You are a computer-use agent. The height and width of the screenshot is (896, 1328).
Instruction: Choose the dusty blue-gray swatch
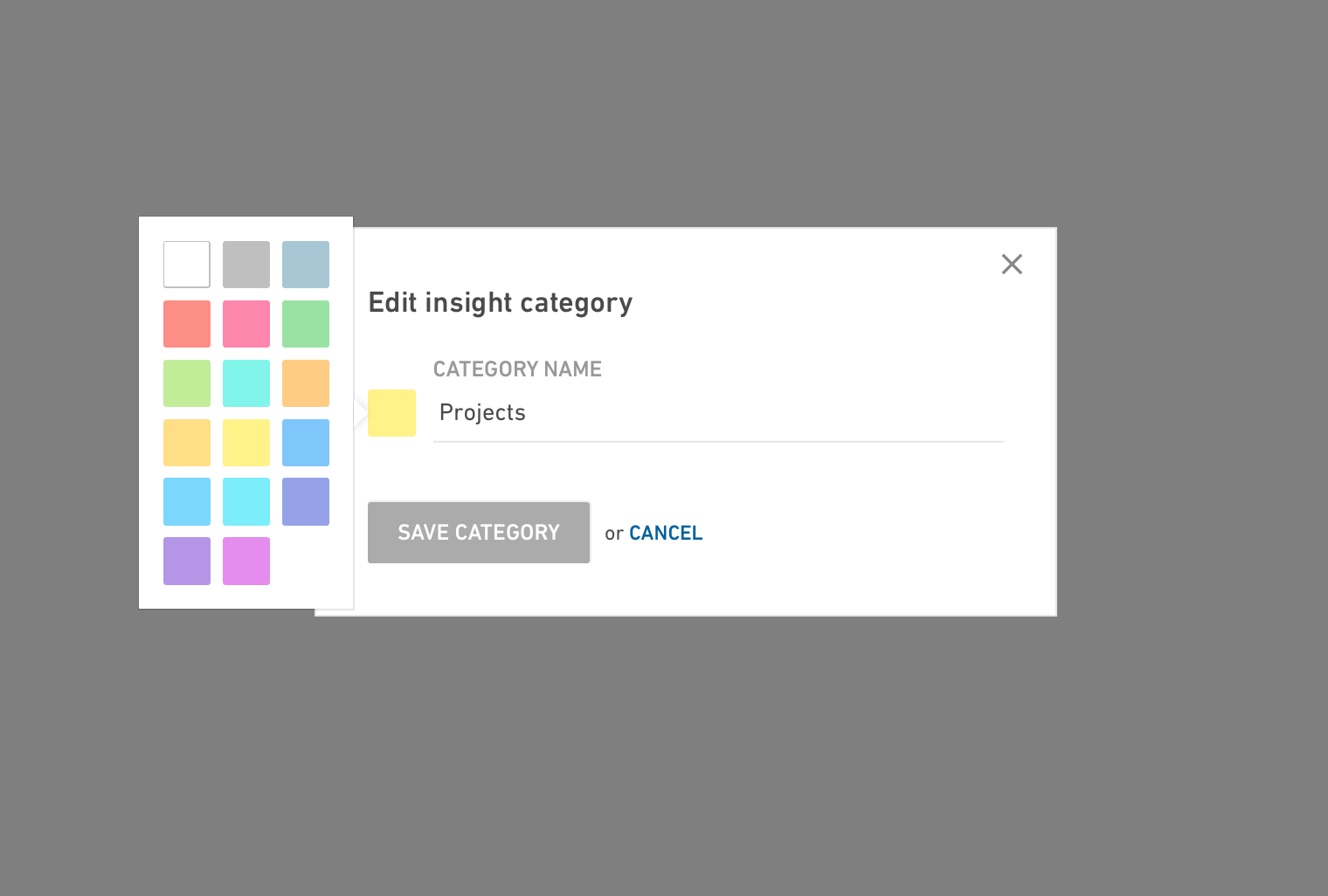(x=306, y=265)
